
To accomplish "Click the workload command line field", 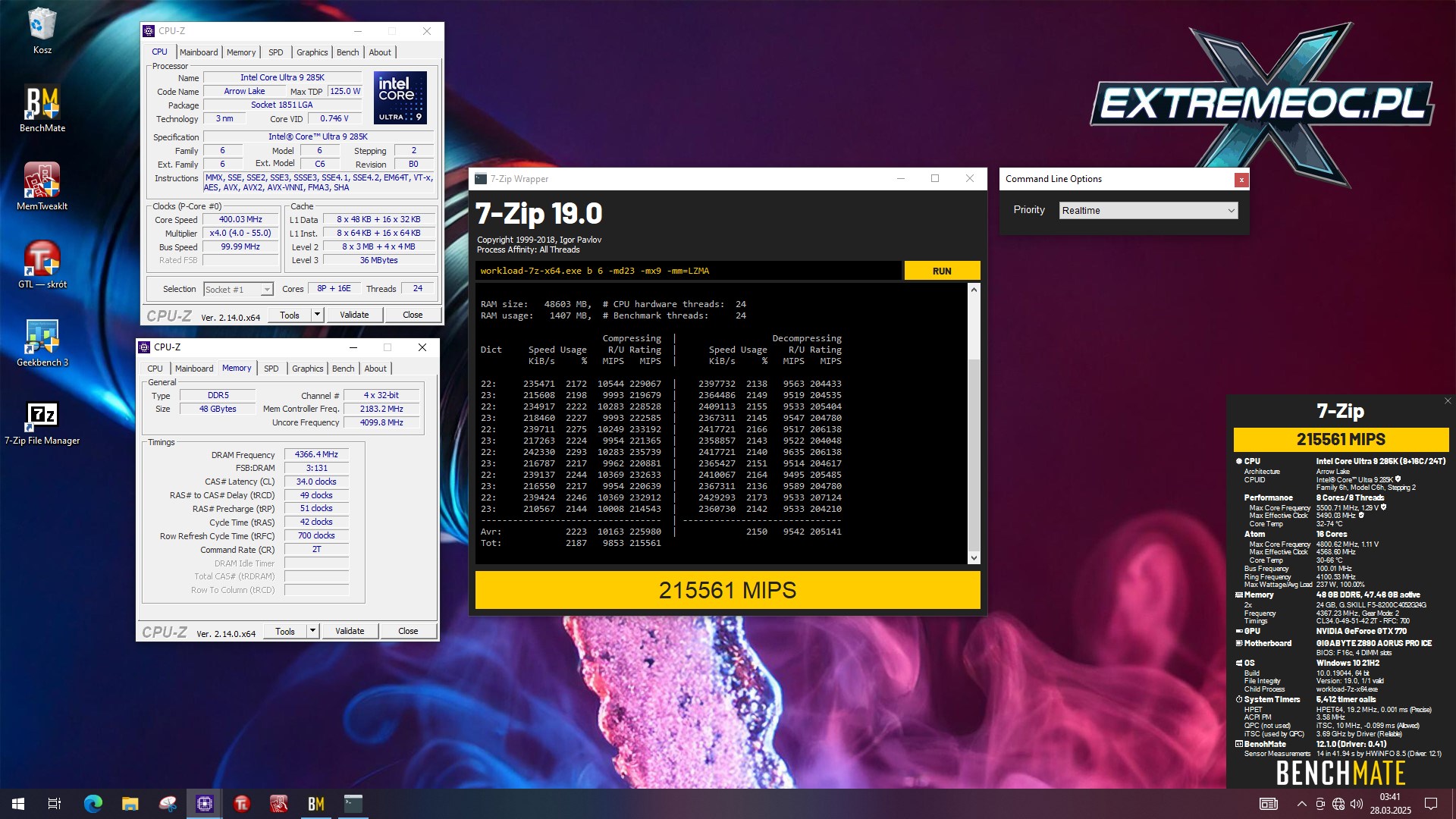I will tap(689, 271).
